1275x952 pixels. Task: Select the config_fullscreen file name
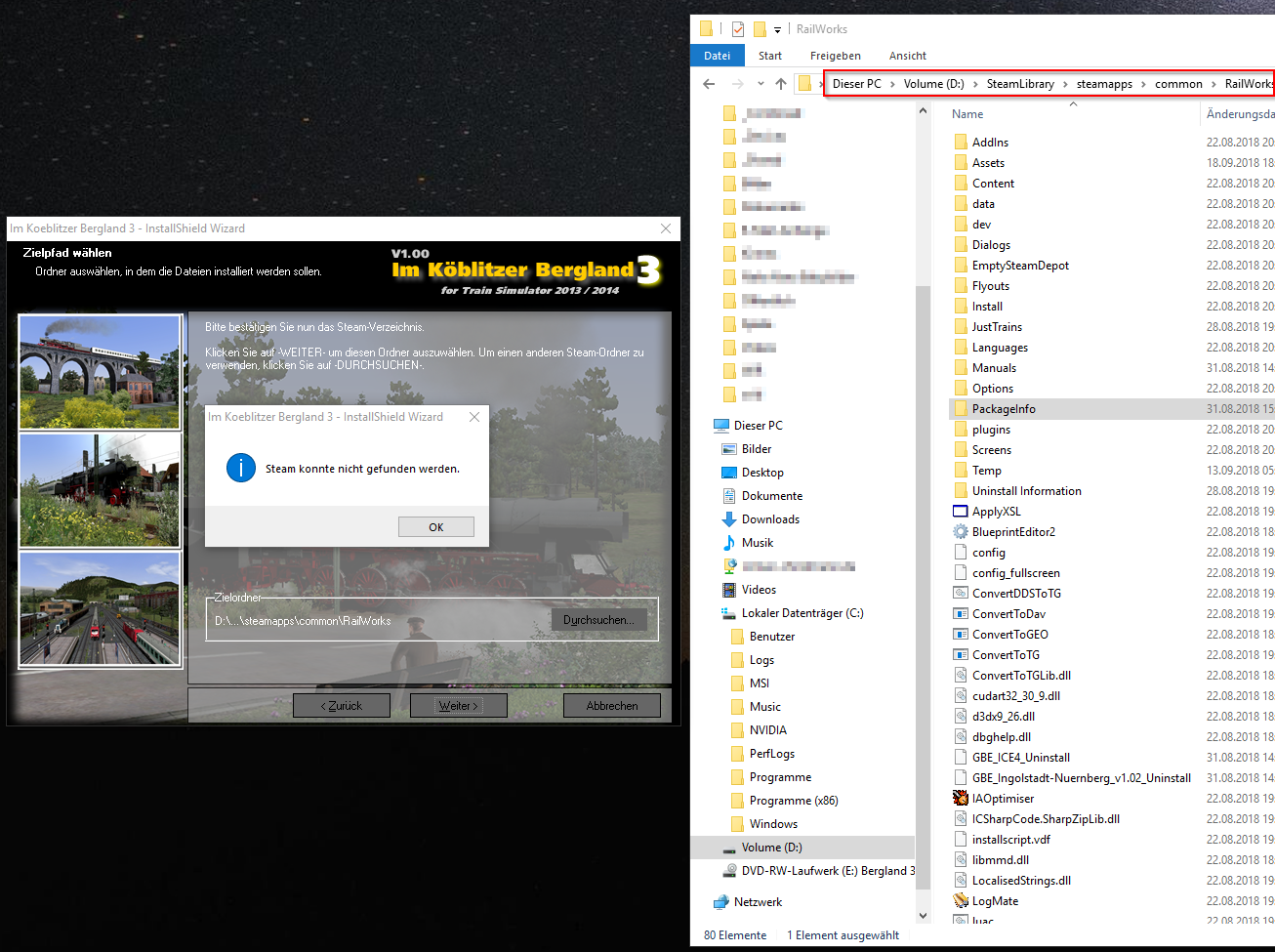click(1015, 573)
